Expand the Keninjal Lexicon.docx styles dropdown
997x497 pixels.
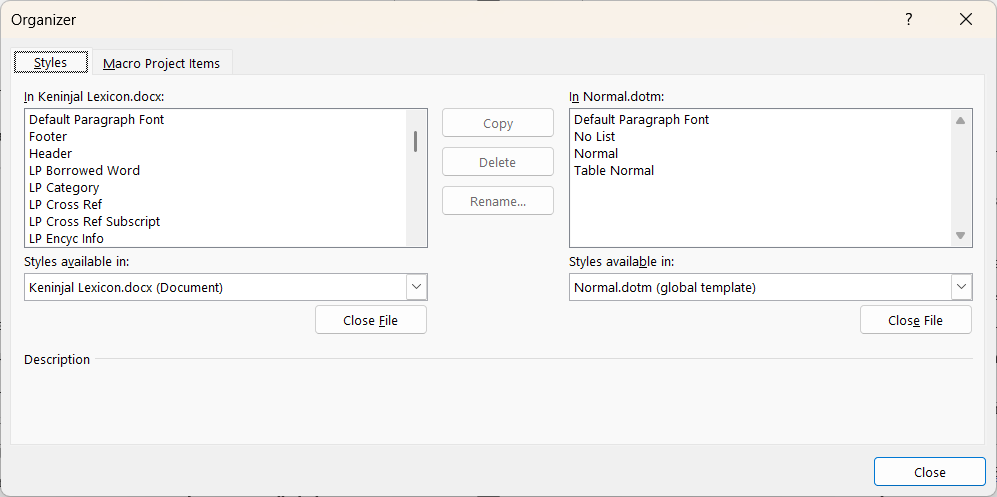click(417, 287)
